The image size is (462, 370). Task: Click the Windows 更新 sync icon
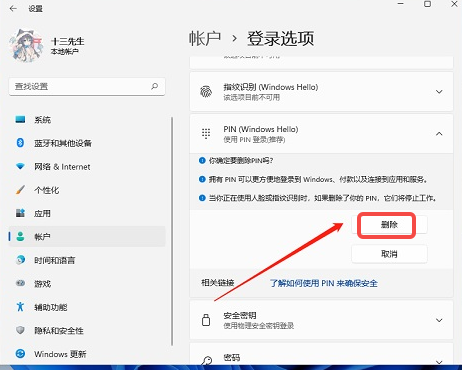[20, 353]
